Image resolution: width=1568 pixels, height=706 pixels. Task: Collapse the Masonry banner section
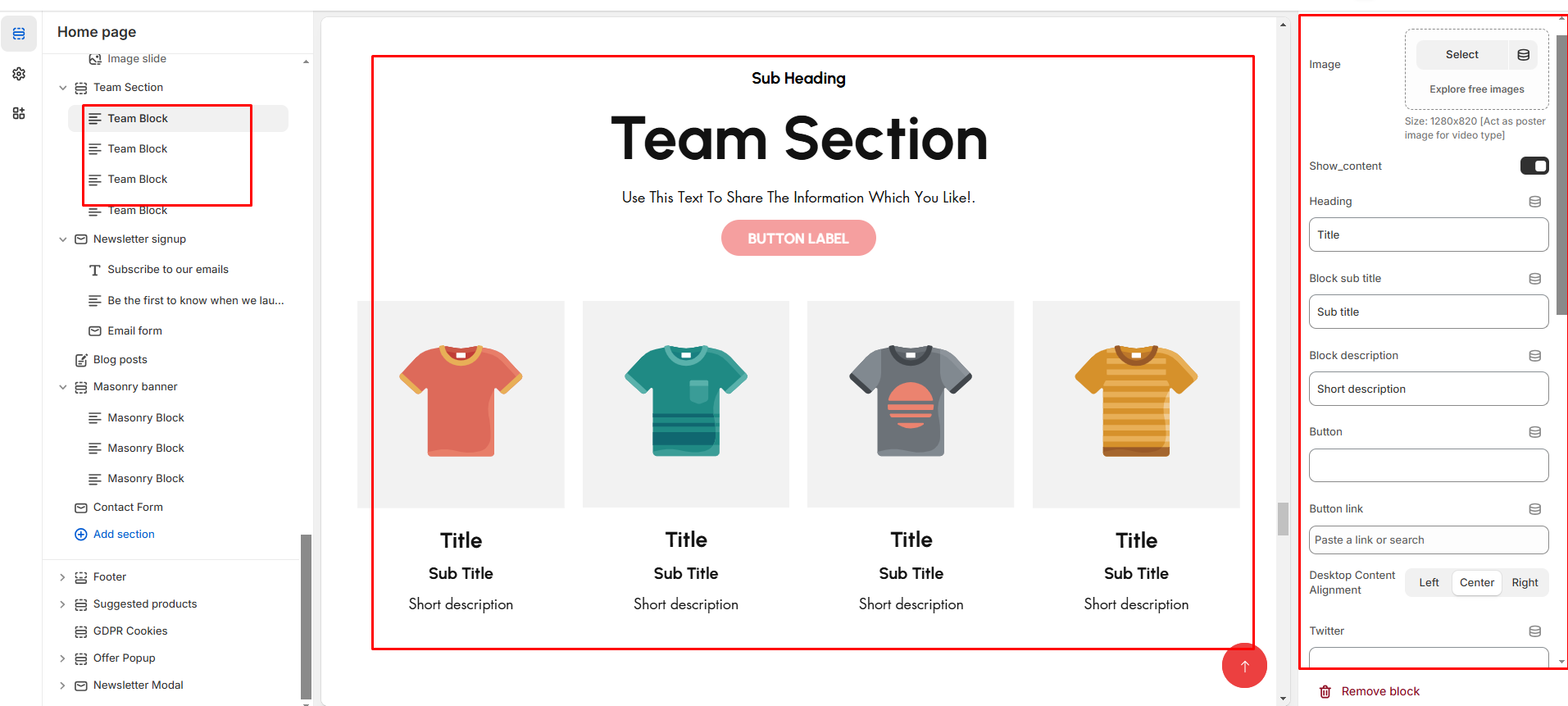(x=63, y=387)
